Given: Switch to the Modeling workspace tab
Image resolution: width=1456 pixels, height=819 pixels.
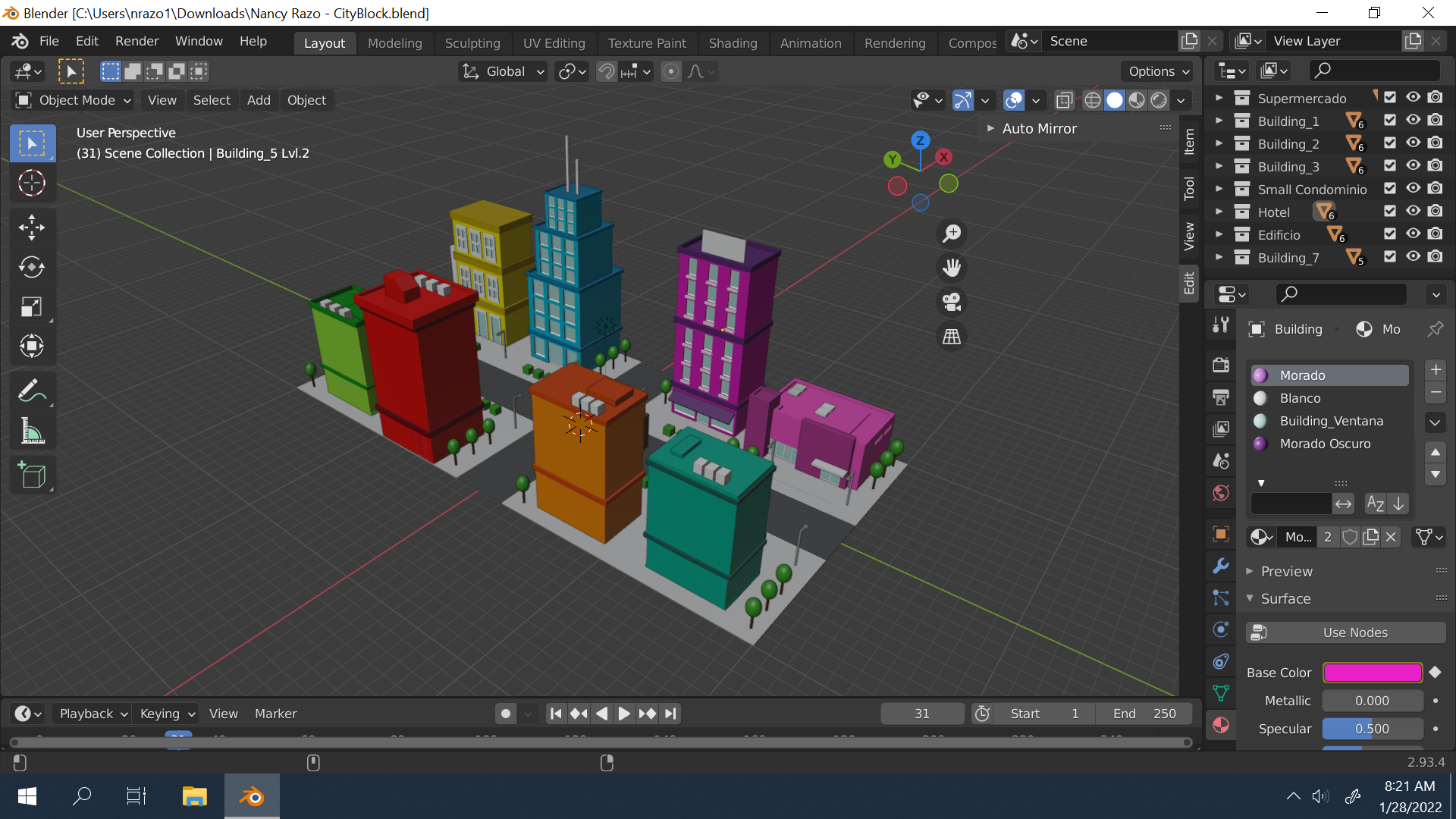Looking at the screenshot, I should point(394,43).
